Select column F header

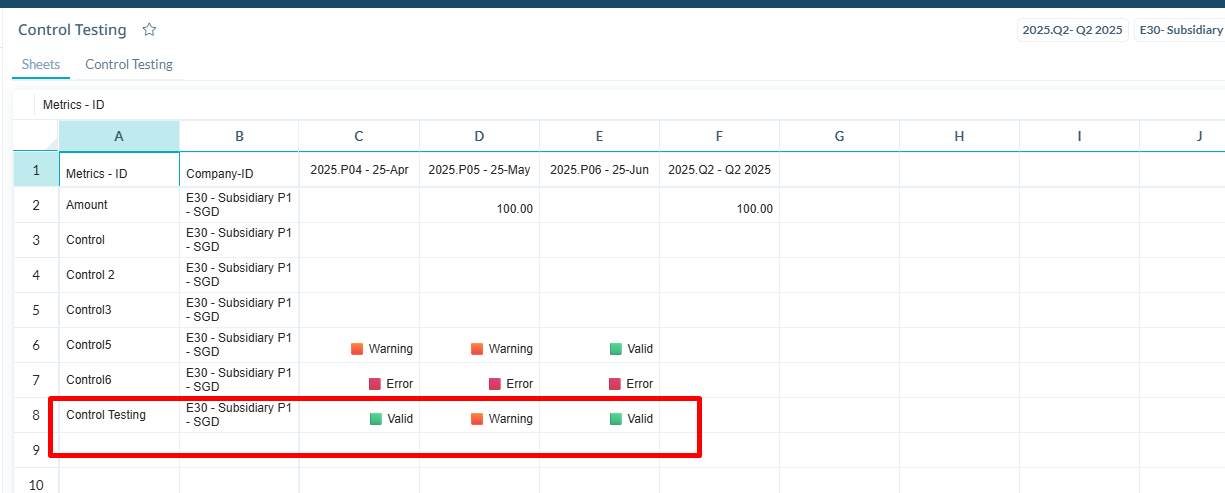tap(719, 136)
